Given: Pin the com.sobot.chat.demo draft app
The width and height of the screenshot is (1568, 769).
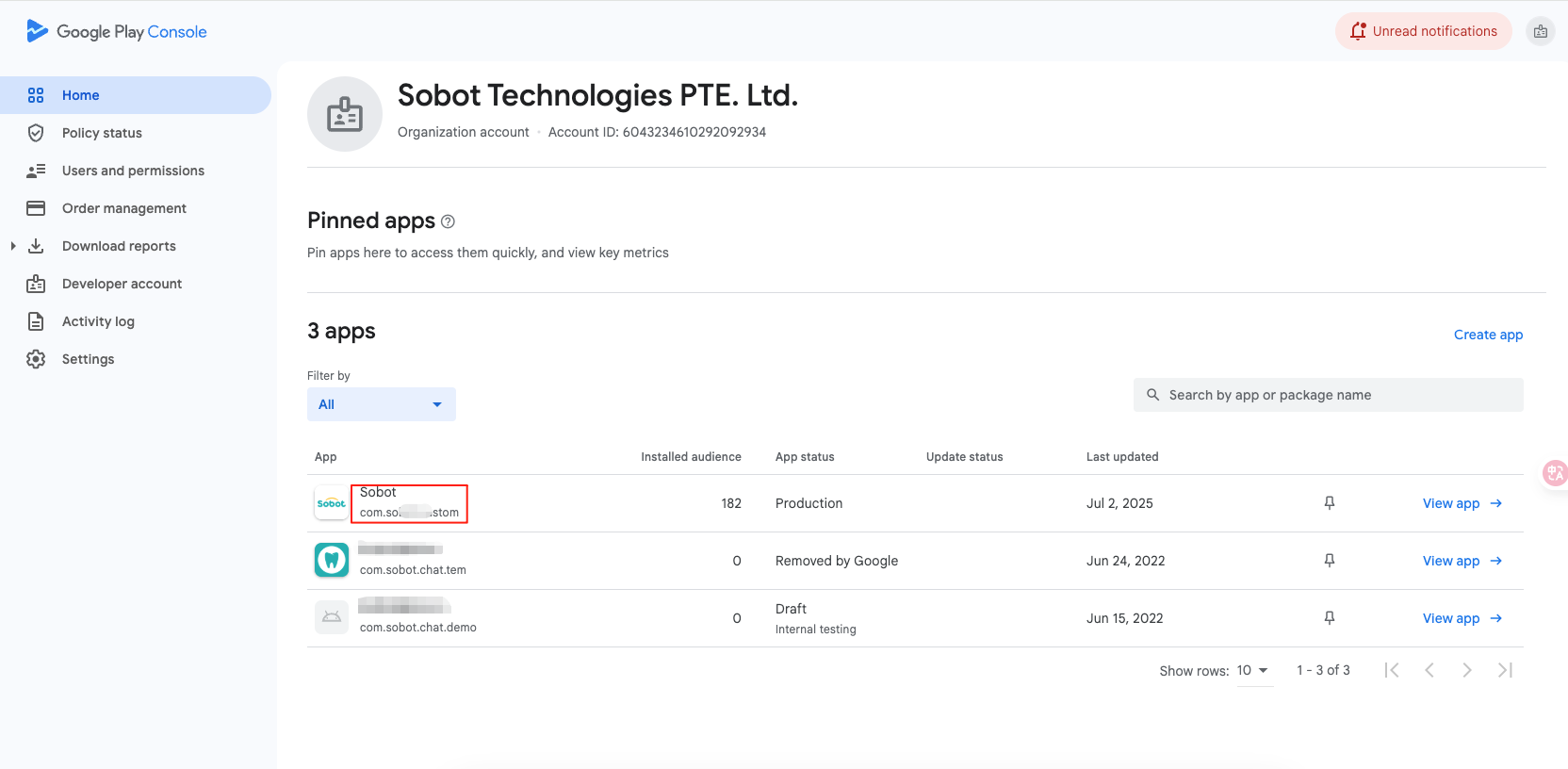Looking at the screenshot, I should coord(1329,618).
